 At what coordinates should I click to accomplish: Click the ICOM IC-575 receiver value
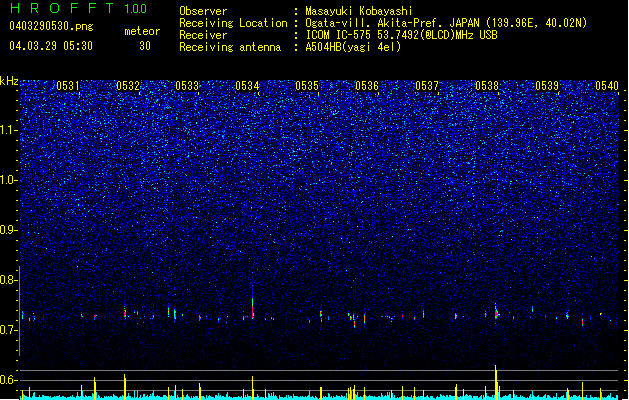tap(401, 35)
